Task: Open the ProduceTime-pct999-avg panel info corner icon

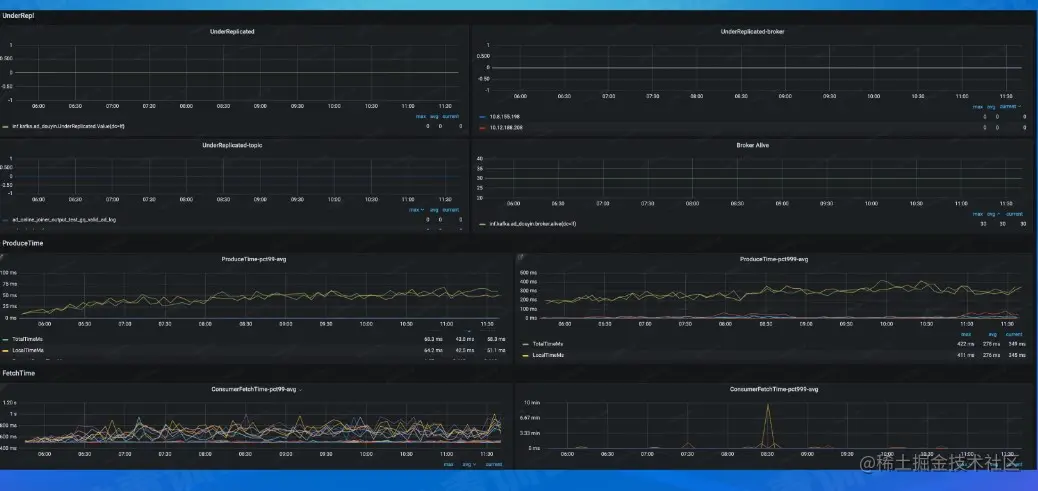Action: 519,255
